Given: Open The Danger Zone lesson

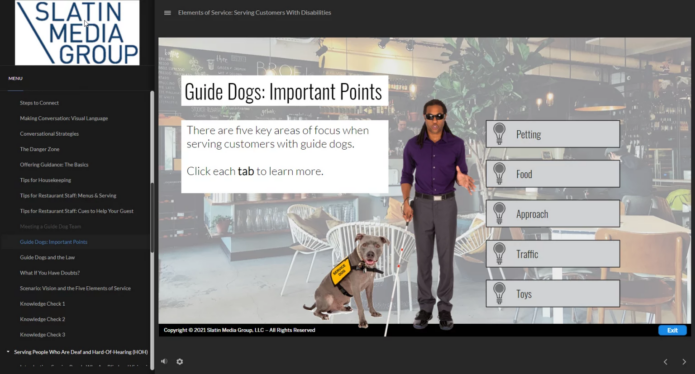Looking at the screenshot, I should pyautogui.click(x=39, y=149).
